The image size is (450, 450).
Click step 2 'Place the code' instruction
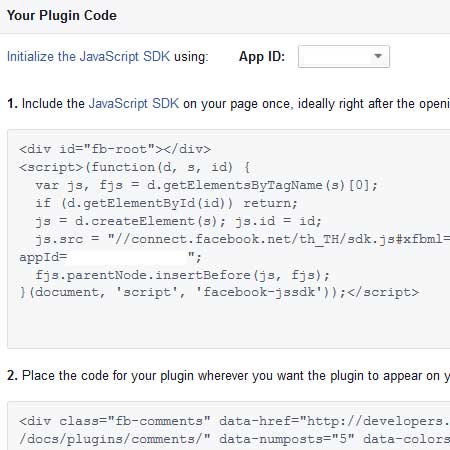point(229,376)
